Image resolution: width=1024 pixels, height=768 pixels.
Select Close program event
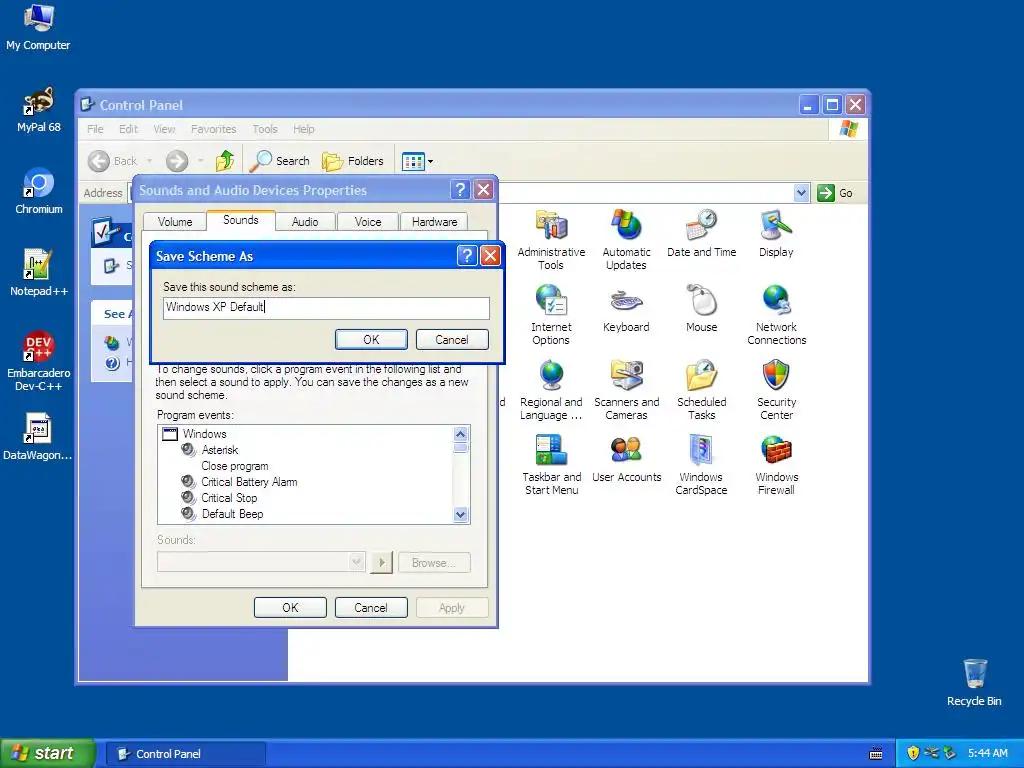click(234, 466)
